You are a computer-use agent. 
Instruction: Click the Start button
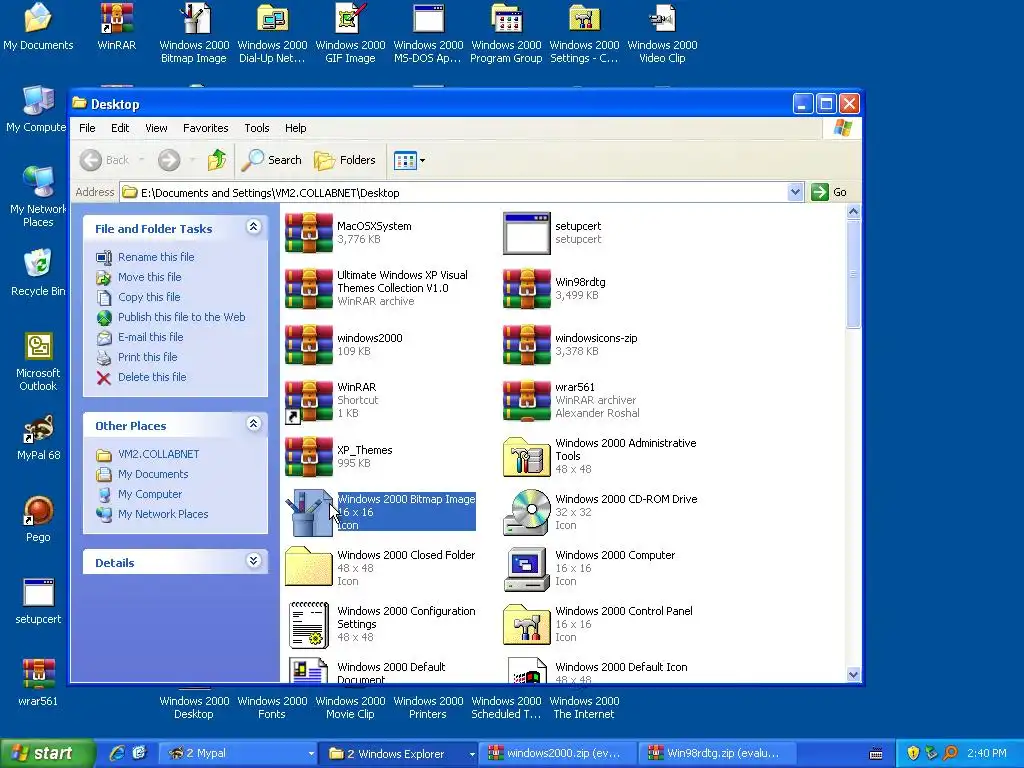[x=46, y=753]
